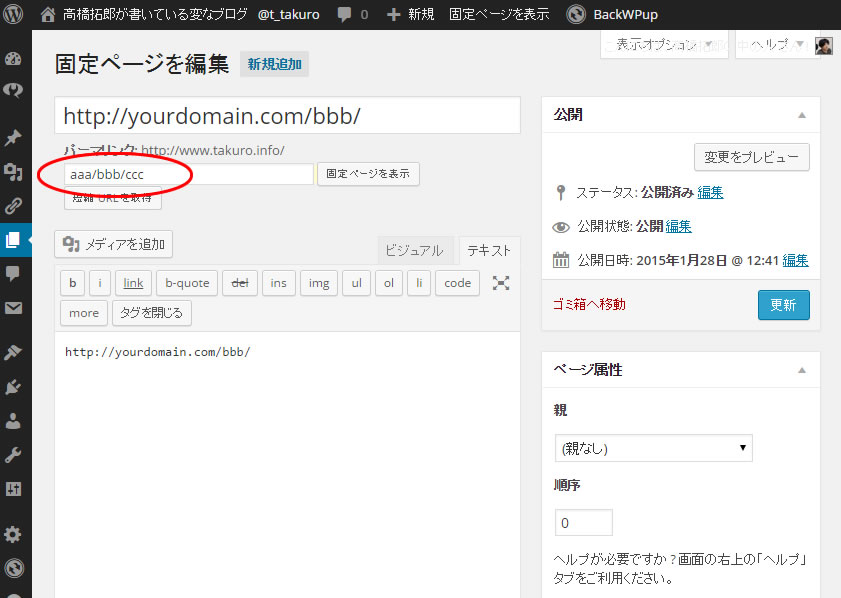Image resolution: width=841 pixels, height=598 pixels.
Task: Open the Tools wrench sidebar icon
Action: pos(13,455)
